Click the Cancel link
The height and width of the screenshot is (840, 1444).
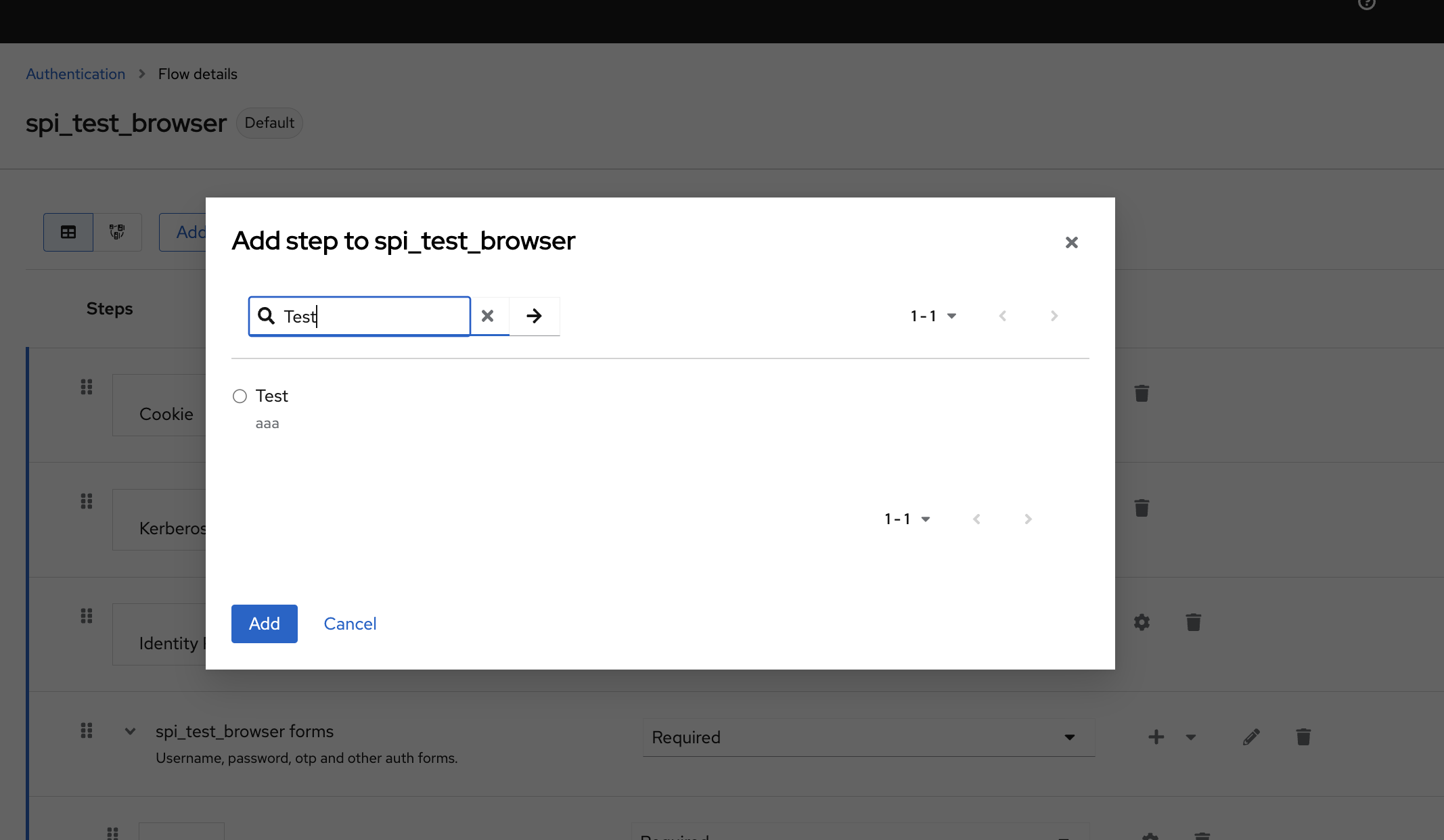[x=350, y=624]
